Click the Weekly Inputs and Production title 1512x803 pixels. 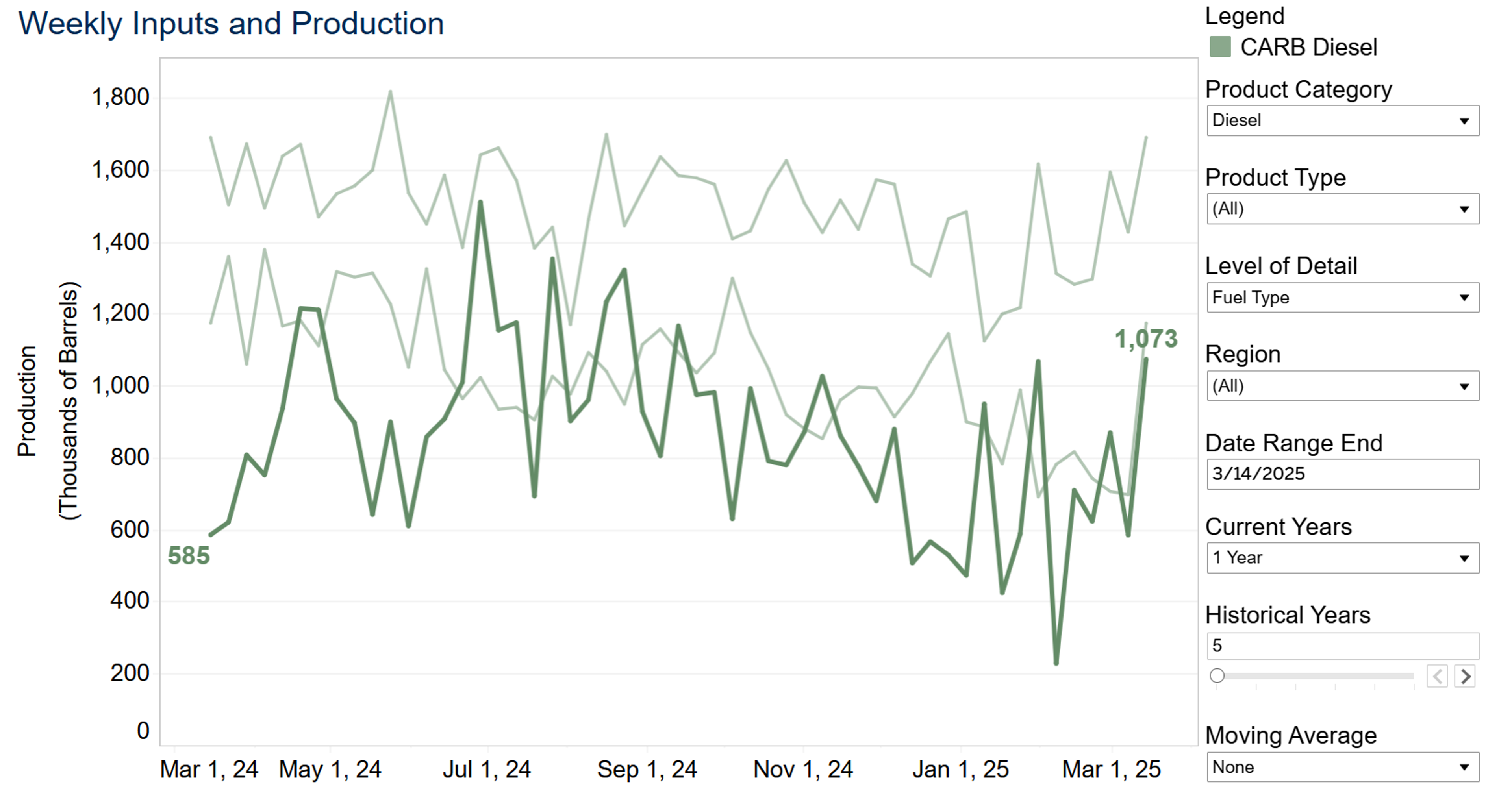[231, 24]
